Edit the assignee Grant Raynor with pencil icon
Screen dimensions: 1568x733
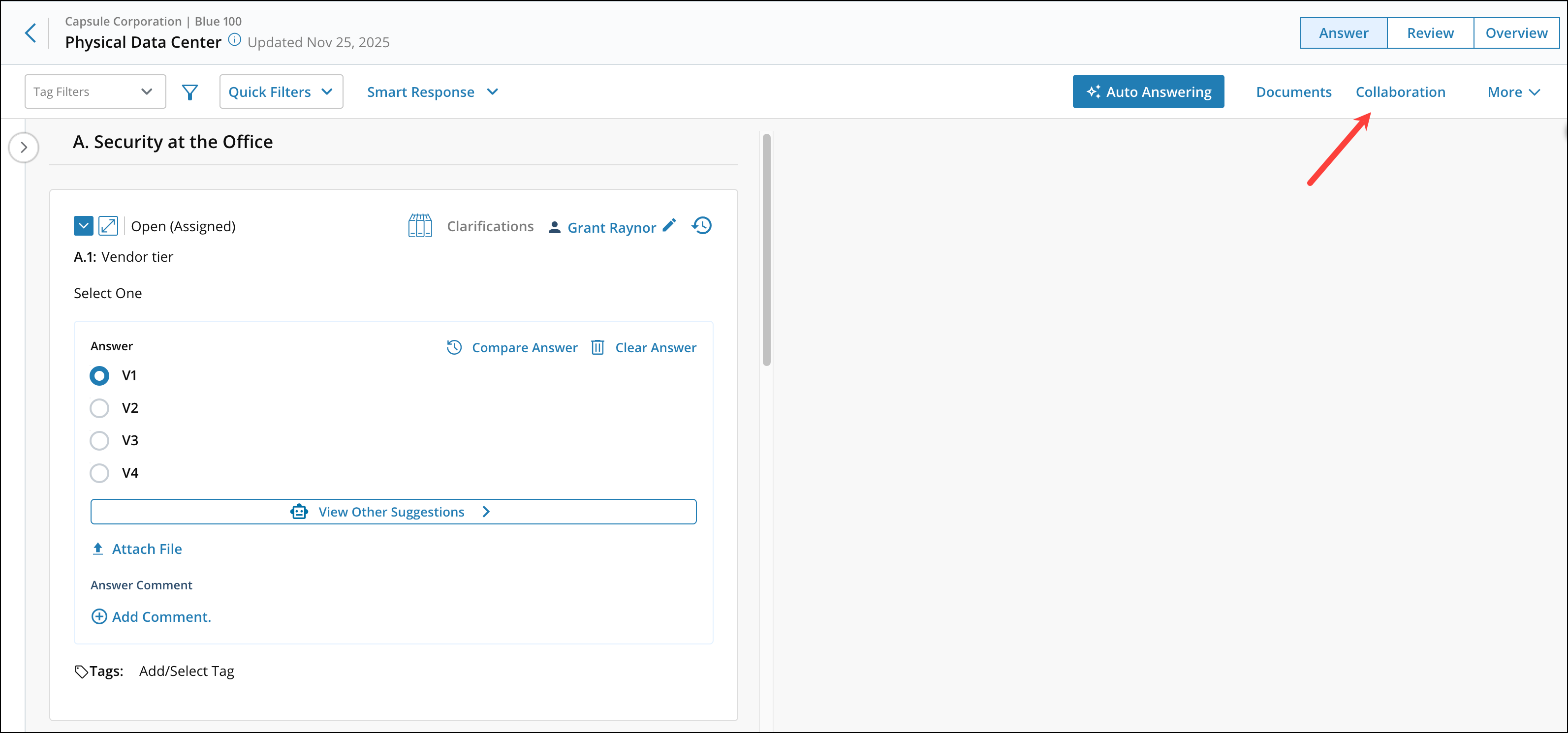click(669, 225)
